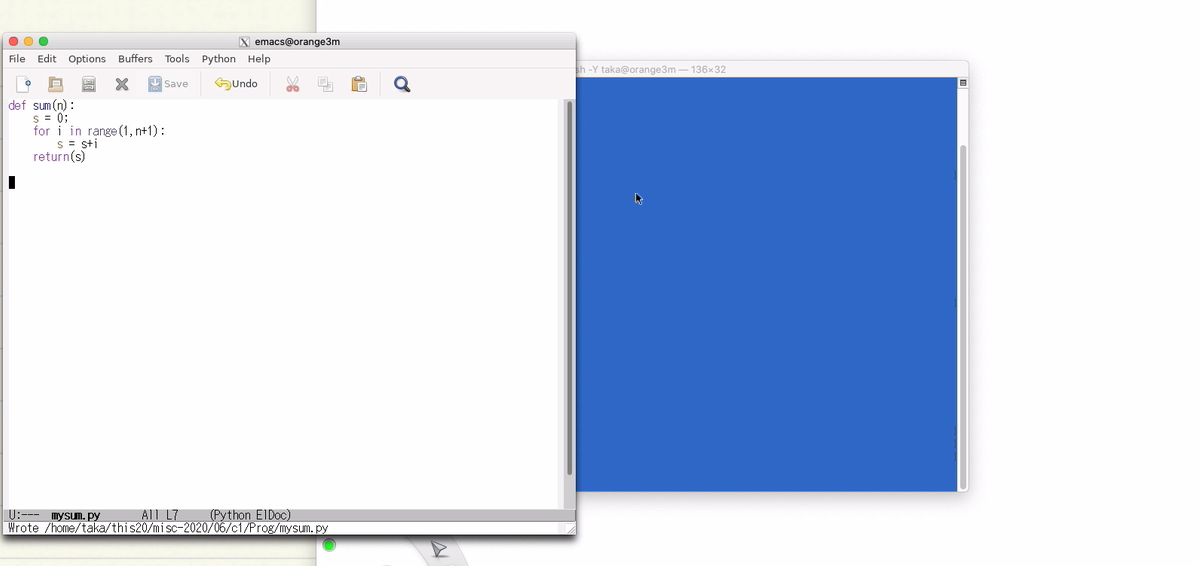Undo the last edit with Undo
1199x566 pixels.
[236, 84]
